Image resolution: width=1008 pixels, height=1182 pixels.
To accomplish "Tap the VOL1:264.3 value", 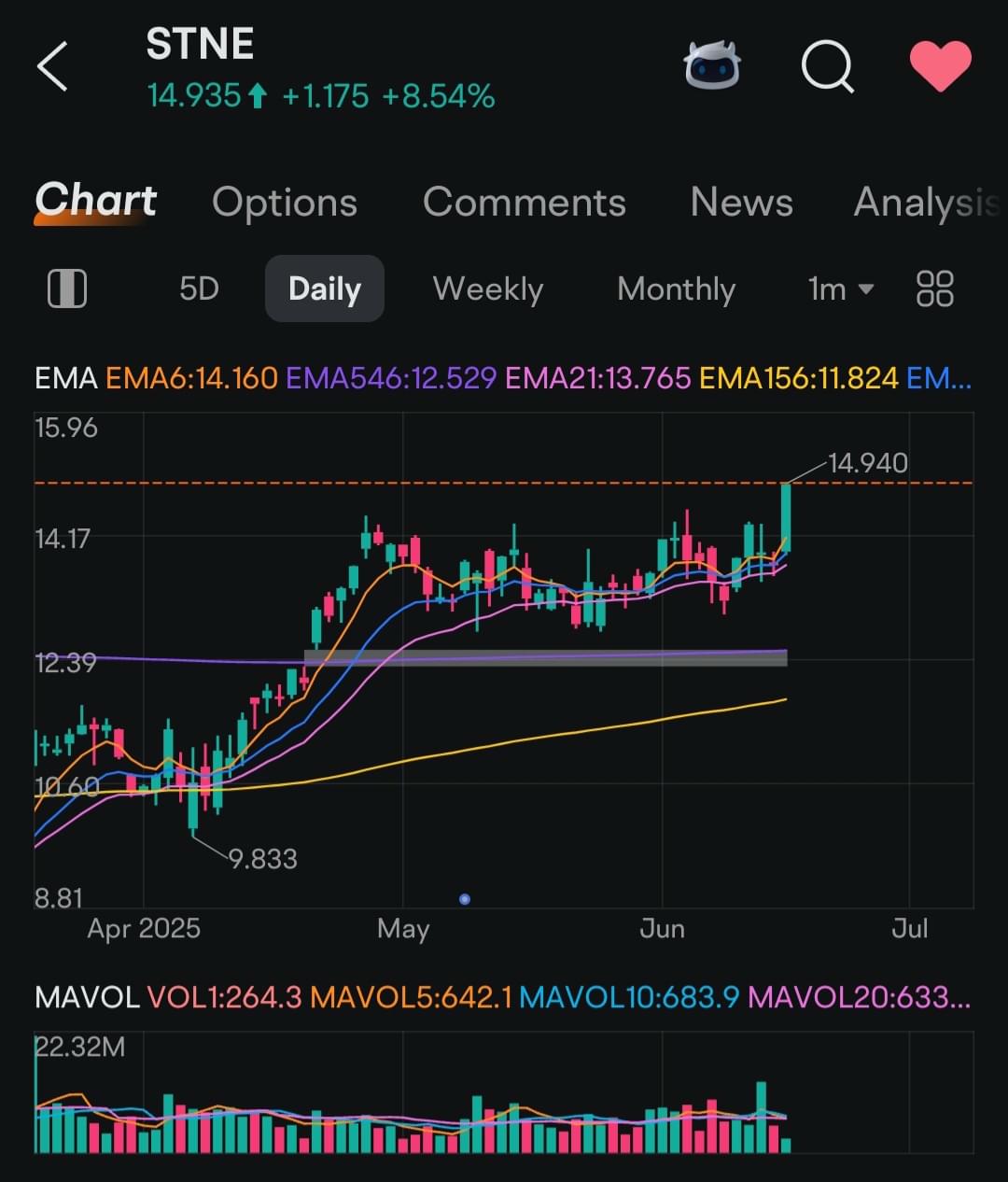I will point(224,997).
